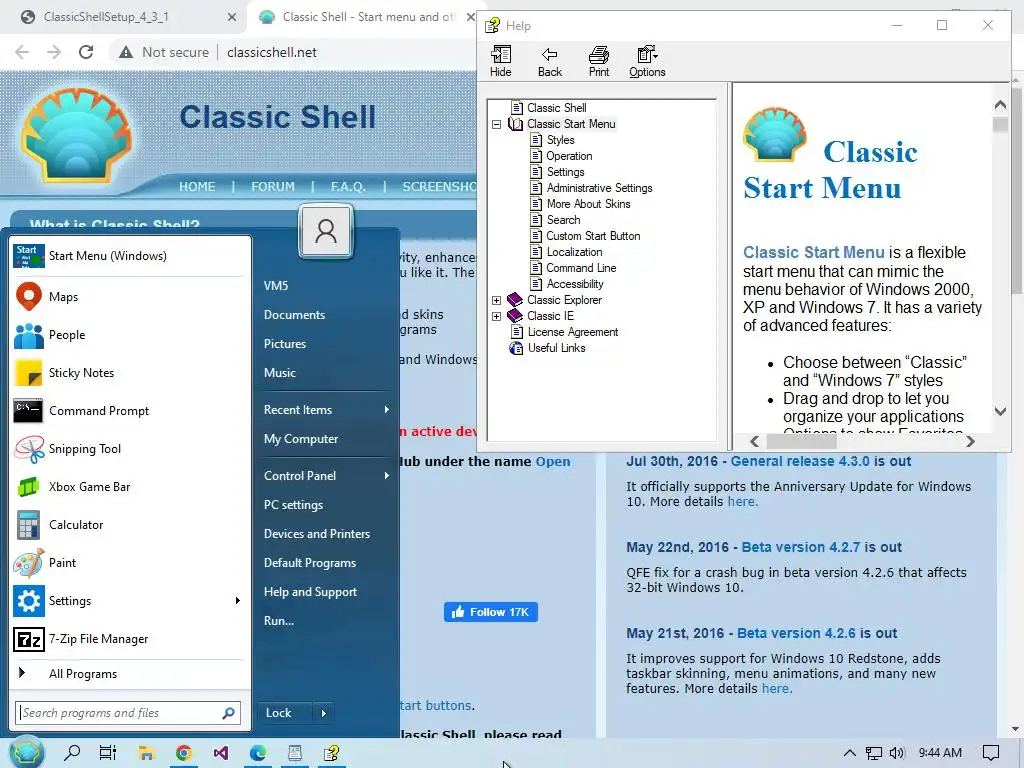The image size is (1024, 768).
Task: Open Start Menu (Windows) entry
Action: (x=129, y=255)
